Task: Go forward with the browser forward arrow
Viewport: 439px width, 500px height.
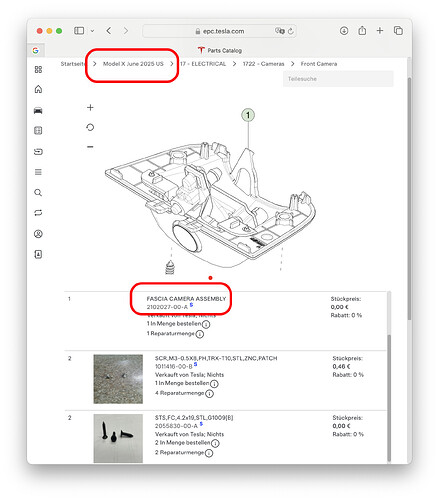Action: (126, 31)
